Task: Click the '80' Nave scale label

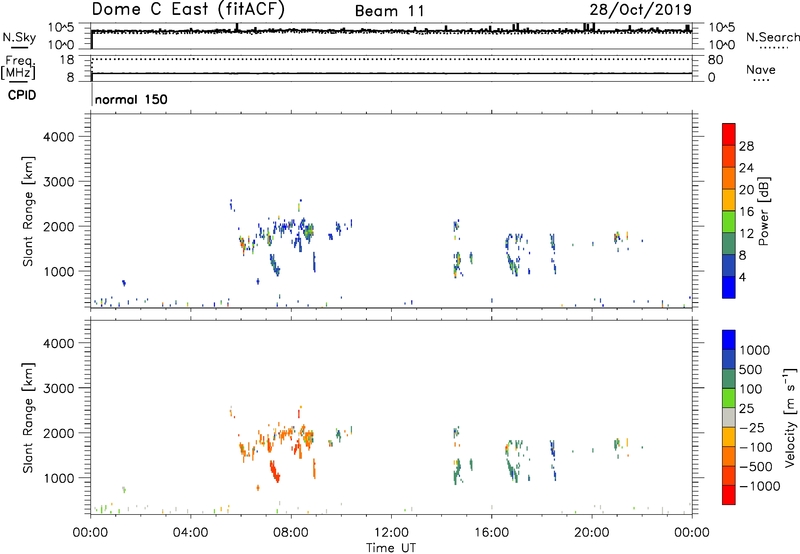Action: coord(715,60)
